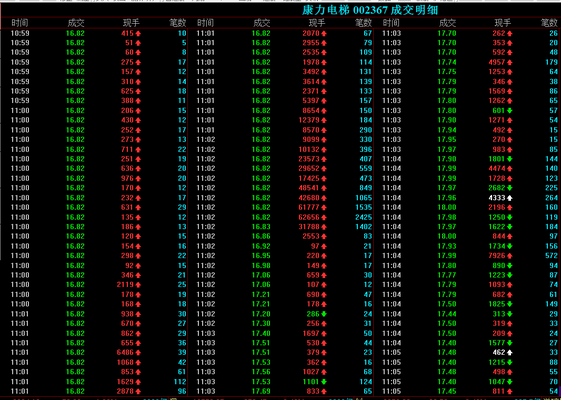Click the white up arrow beside 4333
Image resolution: width=561 pixels, height=400 pixels.
pos(509,198)
